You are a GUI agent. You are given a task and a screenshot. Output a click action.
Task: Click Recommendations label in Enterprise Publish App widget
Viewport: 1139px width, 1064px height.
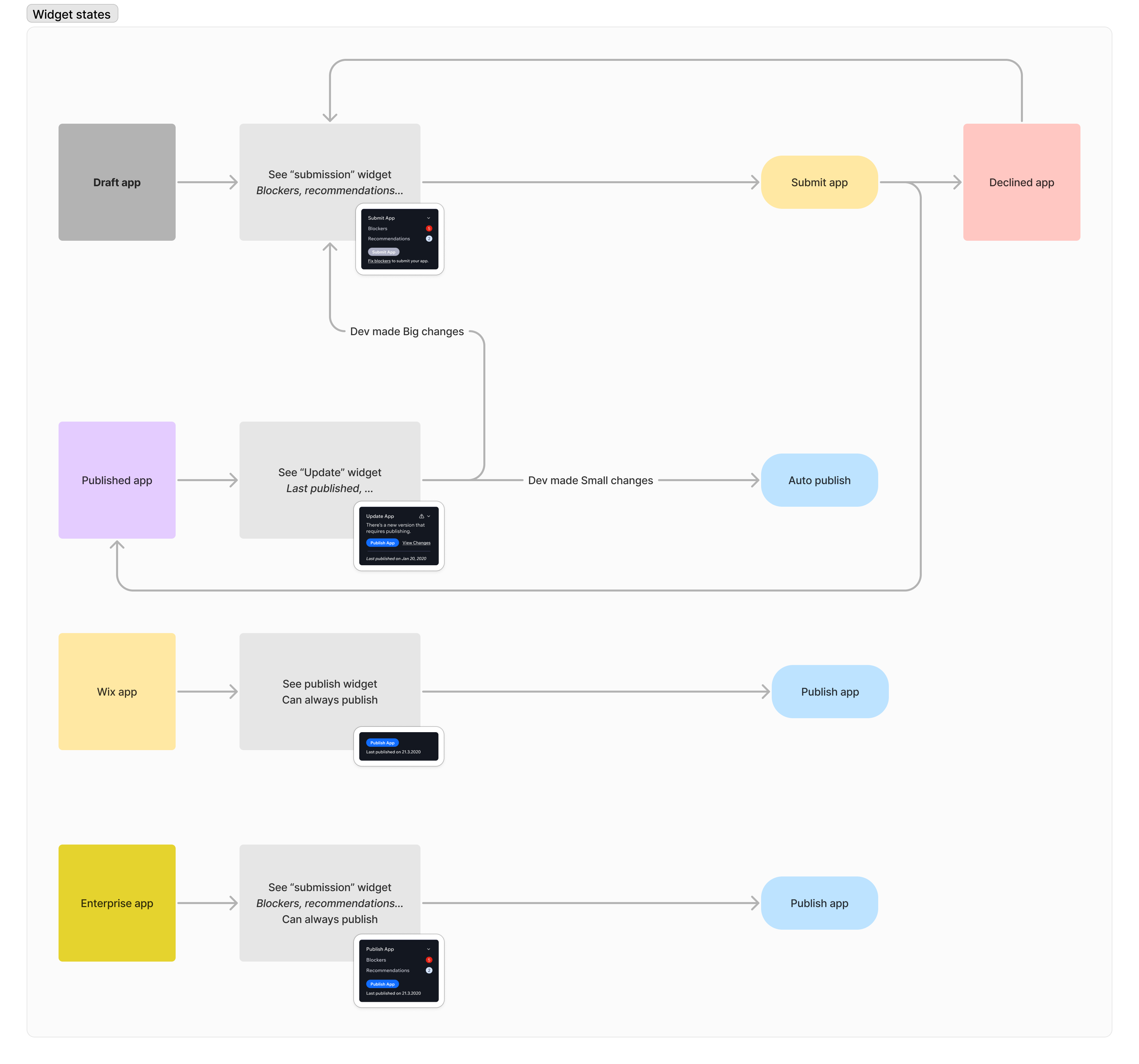tap(388, 970)
